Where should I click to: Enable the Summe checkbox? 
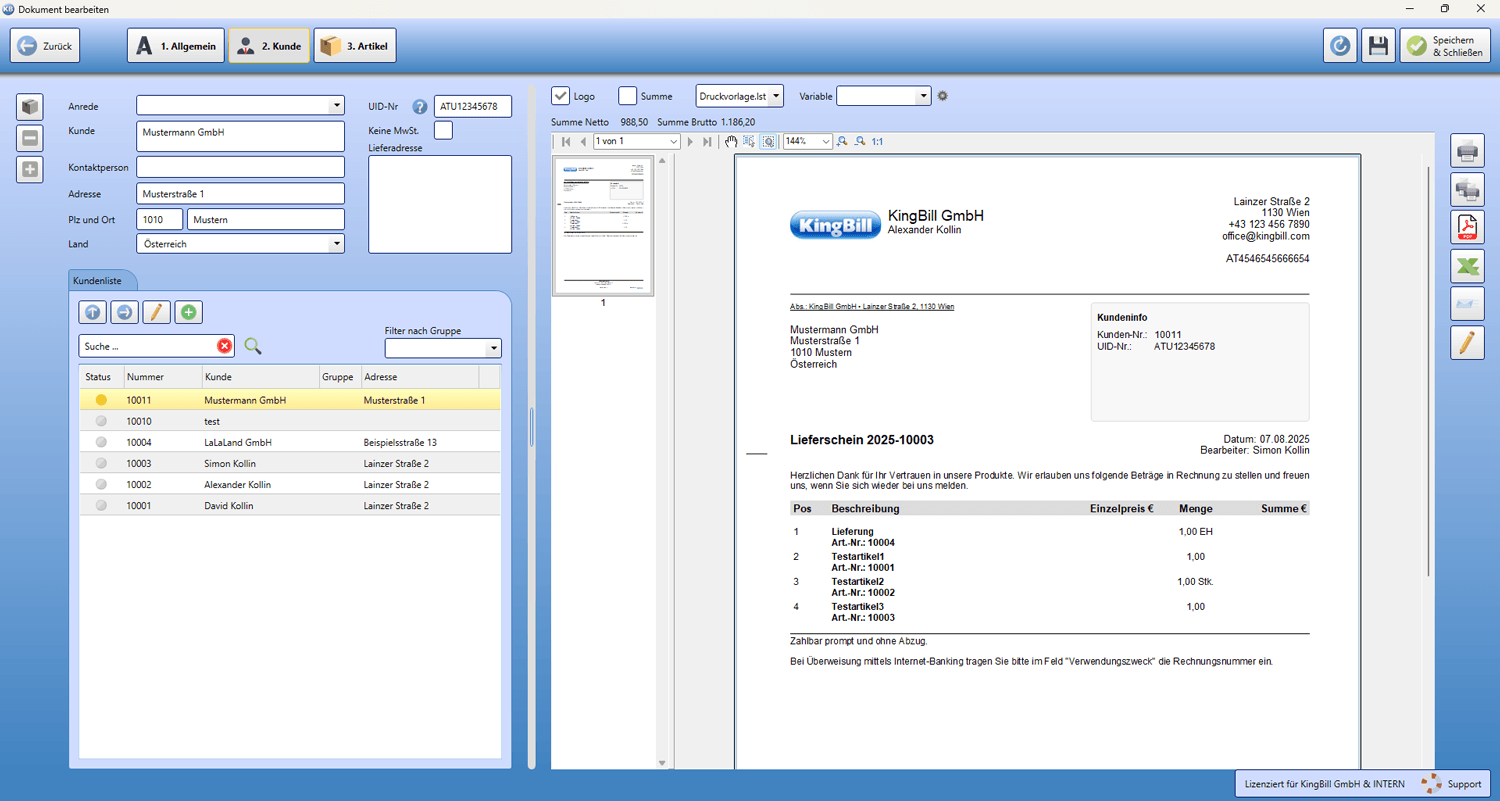[x=627, y=96]
